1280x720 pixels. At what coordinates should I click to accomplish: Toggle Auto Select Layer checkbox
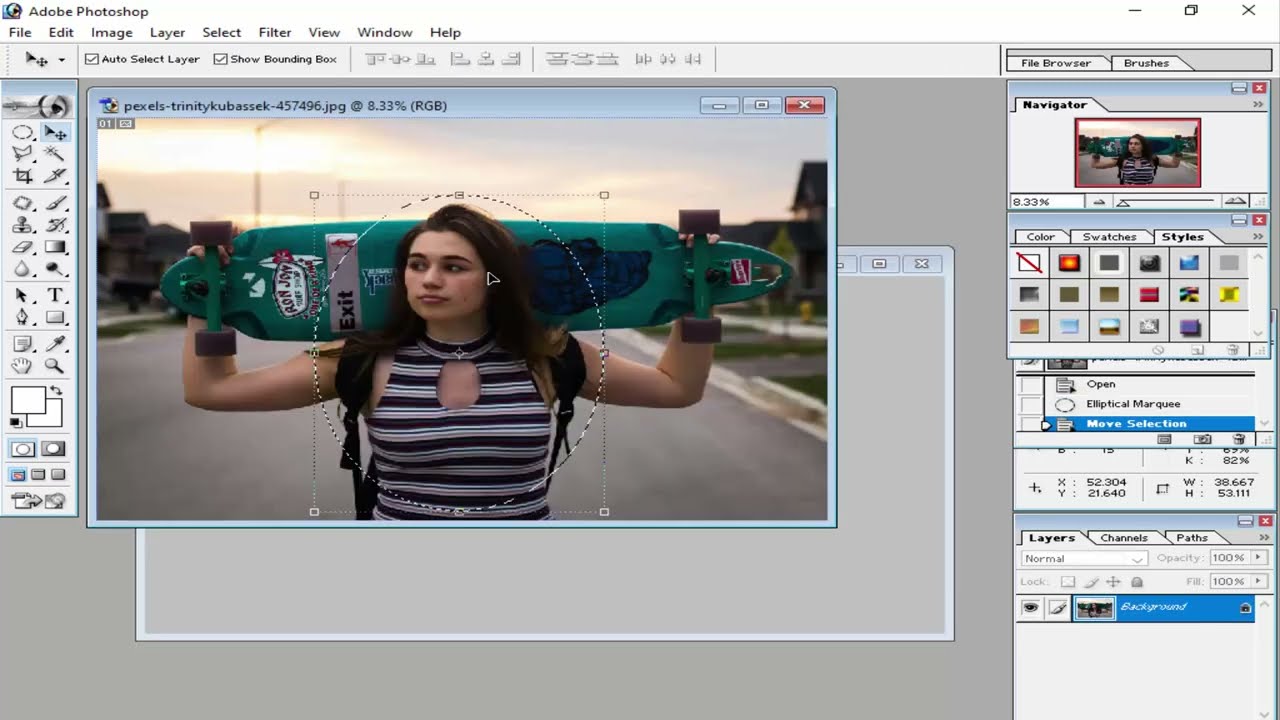(x=92, y=59)
